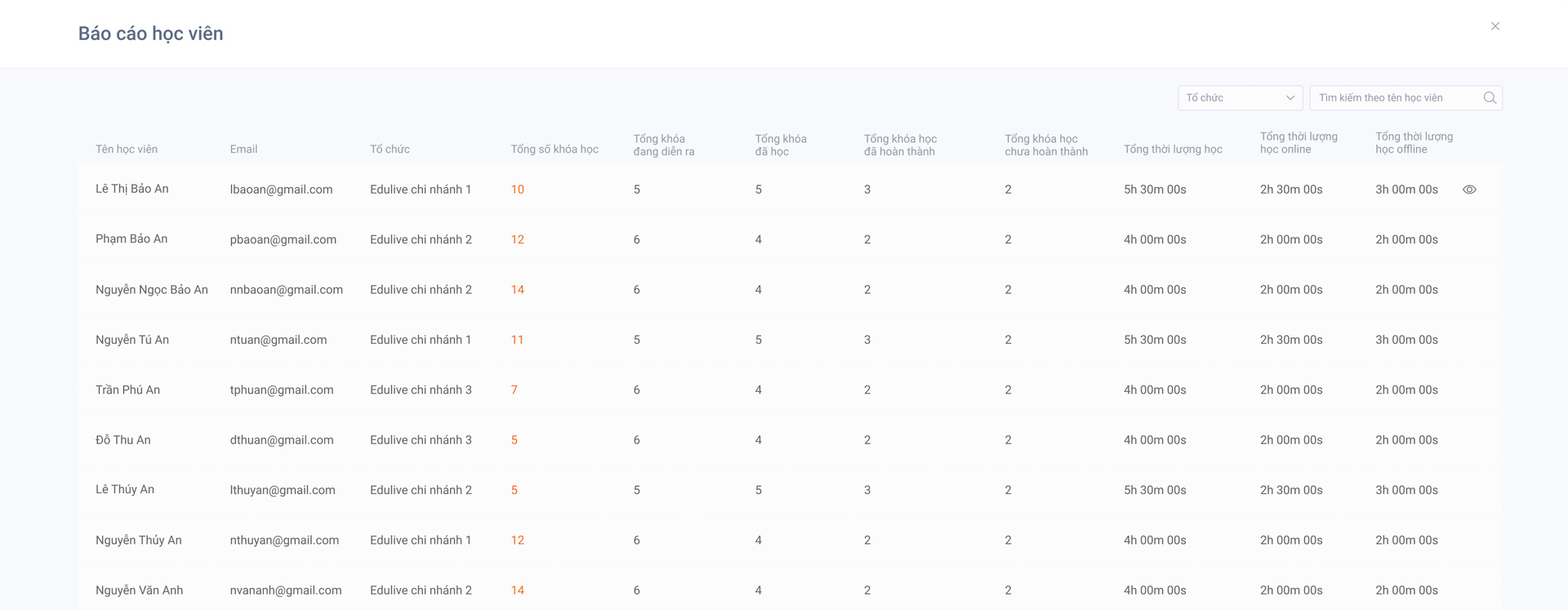Click course total 11 for Nguyễn Tú An

[517, 340]
